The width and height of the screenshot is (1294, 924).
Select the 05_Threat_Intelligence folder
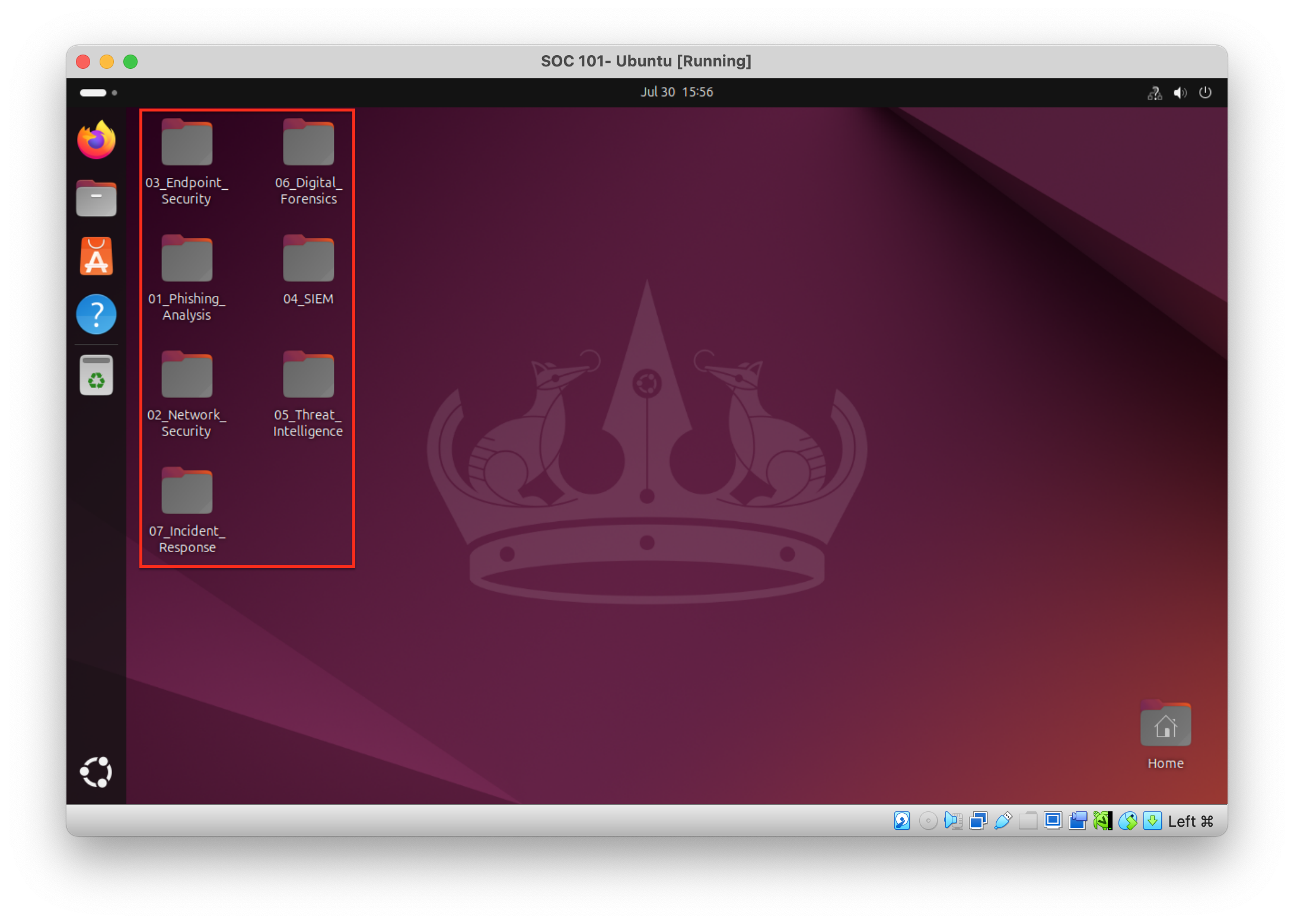[x=308, y=395]
